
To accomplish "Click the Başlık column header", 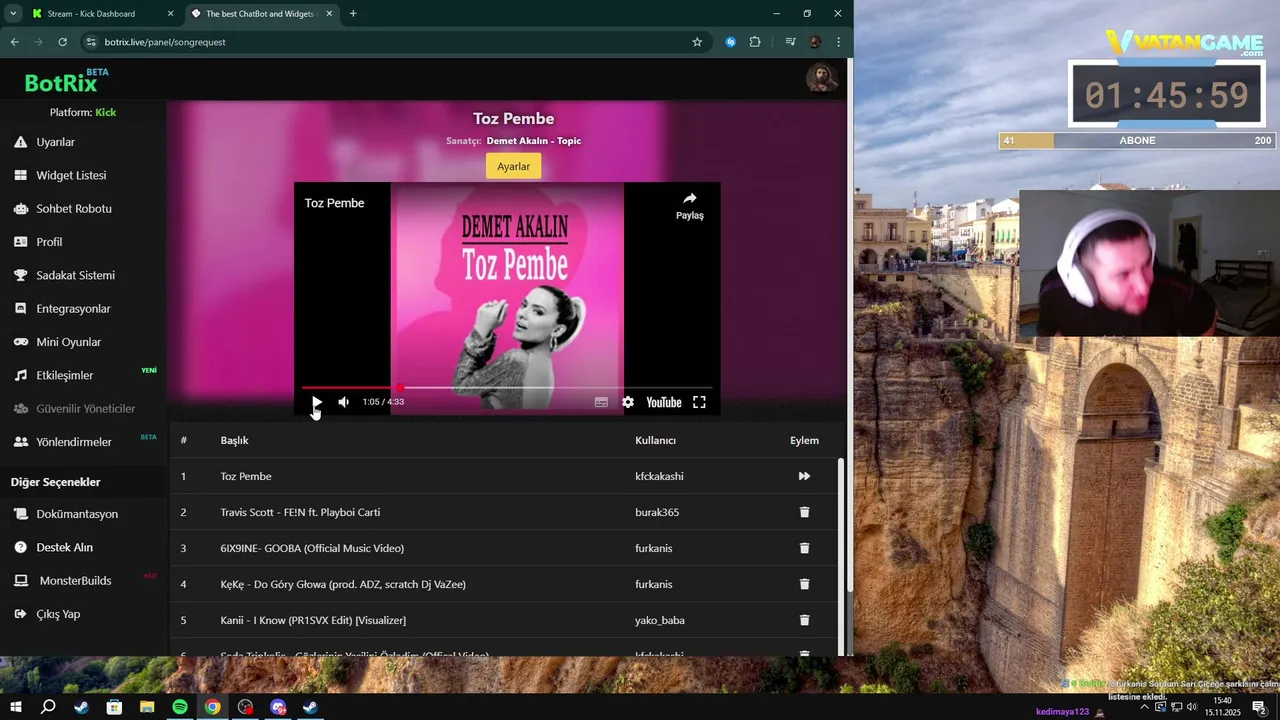I will (234, 440).
